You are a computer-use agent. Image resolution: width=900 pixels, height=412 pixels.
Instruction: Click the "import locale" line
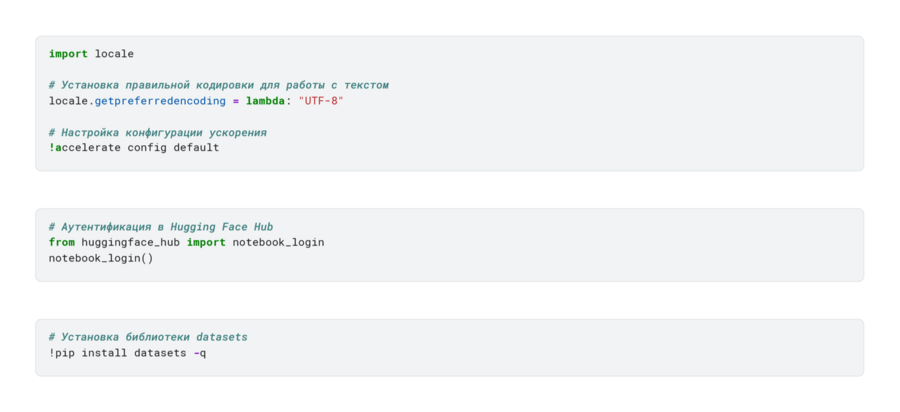tap(91, 54)
